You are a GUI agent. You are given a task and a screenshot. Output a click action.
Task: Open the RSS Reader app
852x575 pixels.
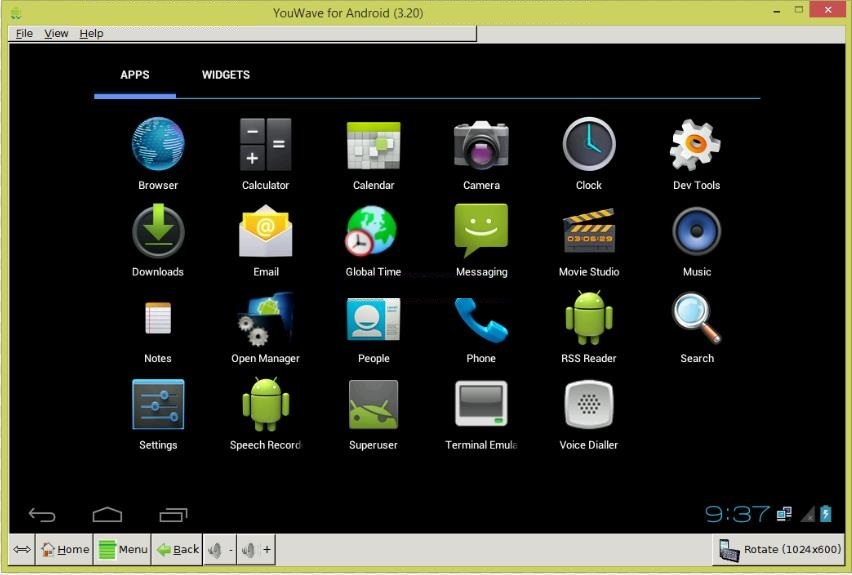point(589,318)
